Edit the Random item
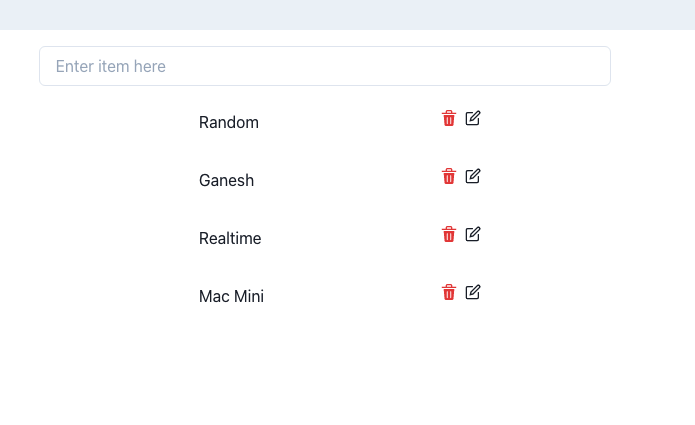 [x=473, y=118]
